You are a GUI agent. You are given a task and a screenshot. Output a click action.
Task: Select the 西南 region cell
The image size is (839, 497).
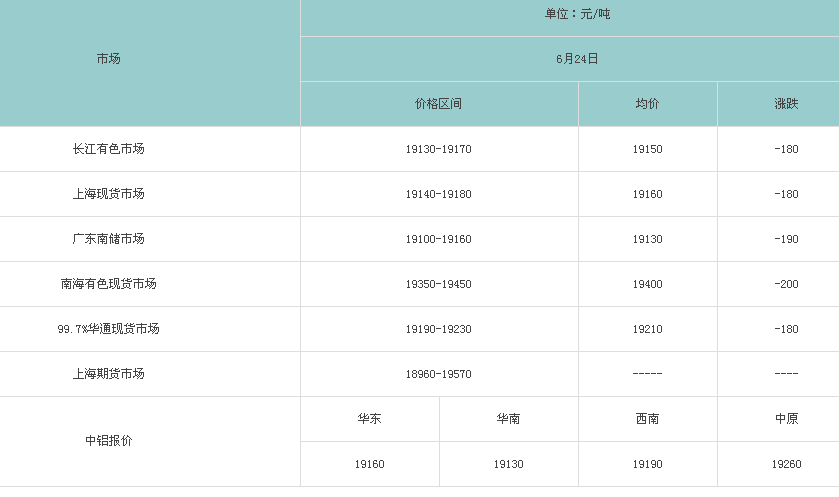pos(647,419)
